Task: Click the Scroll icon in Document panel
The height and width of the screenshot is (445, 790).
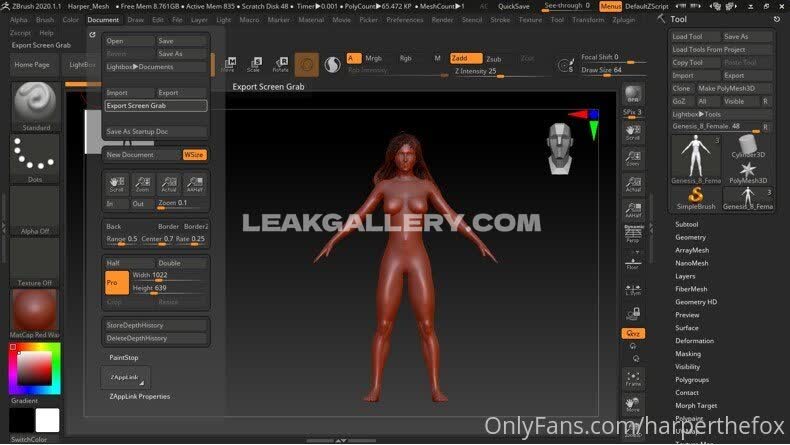Action: point(116,184)
